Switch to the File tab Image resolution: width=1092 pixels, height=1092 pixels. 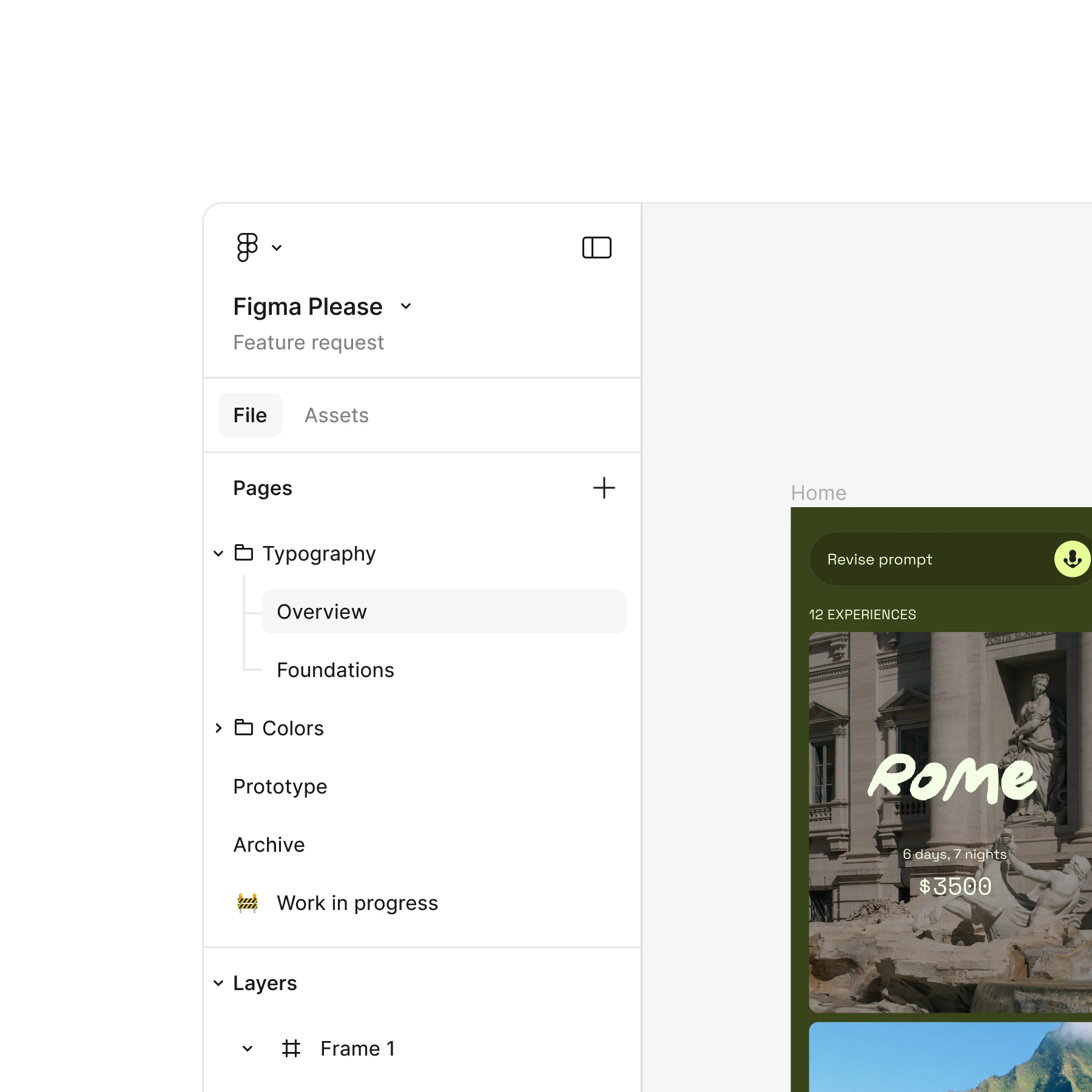250,415
